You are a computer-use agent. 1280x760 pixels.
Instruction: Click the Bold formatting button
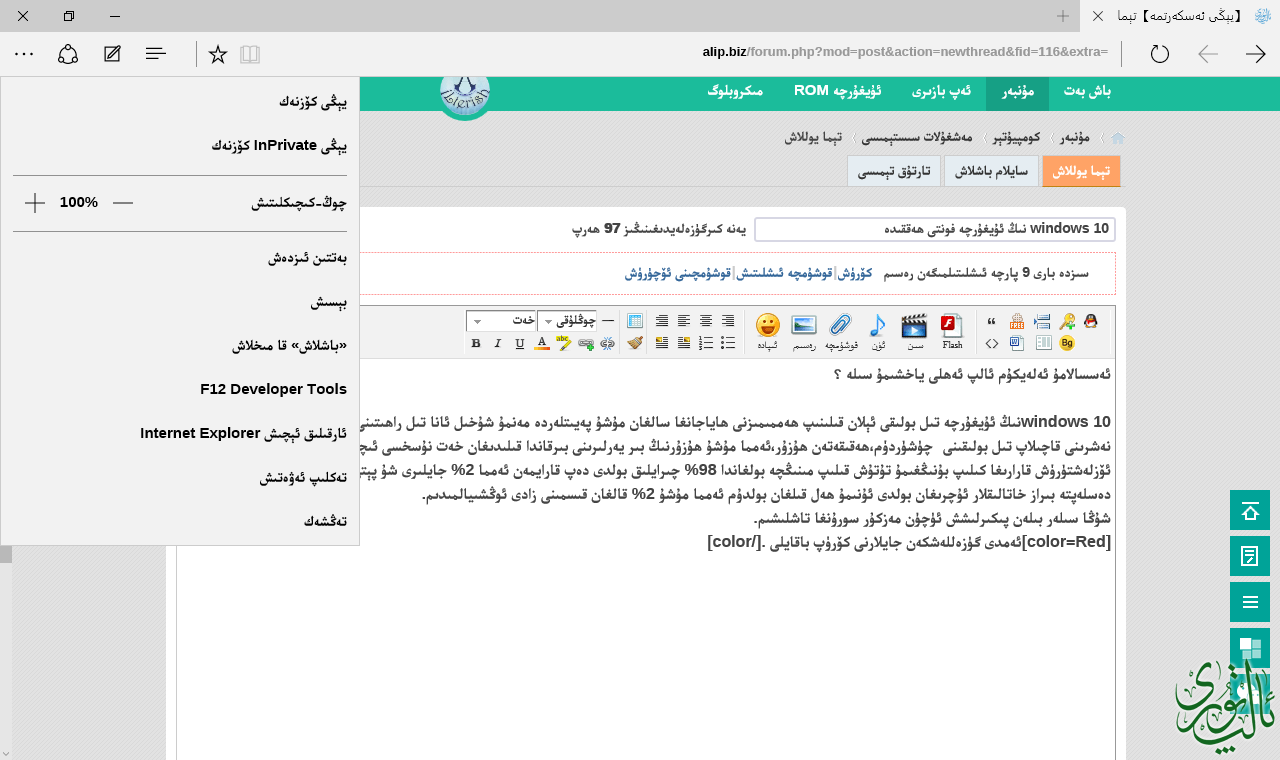click(476, 343)
